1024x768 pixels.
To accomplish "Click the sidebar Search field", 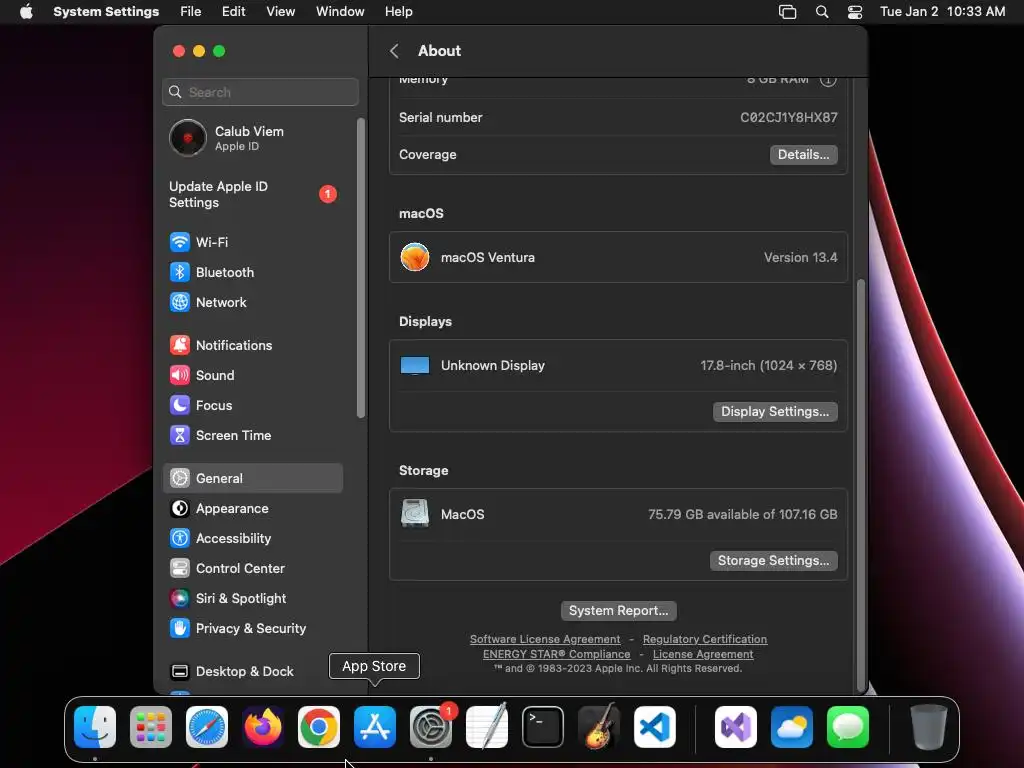I will click(x=260, y=92).
